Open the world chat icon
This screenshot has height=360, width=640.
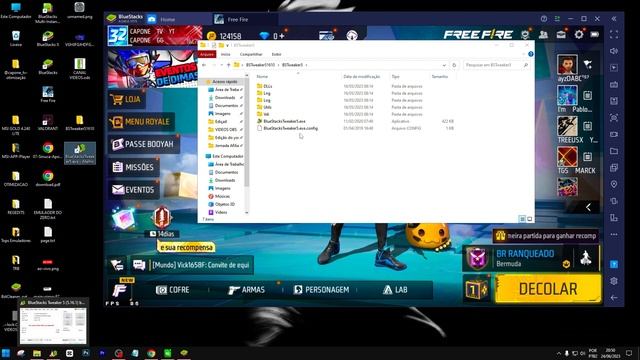click(139, 265)
